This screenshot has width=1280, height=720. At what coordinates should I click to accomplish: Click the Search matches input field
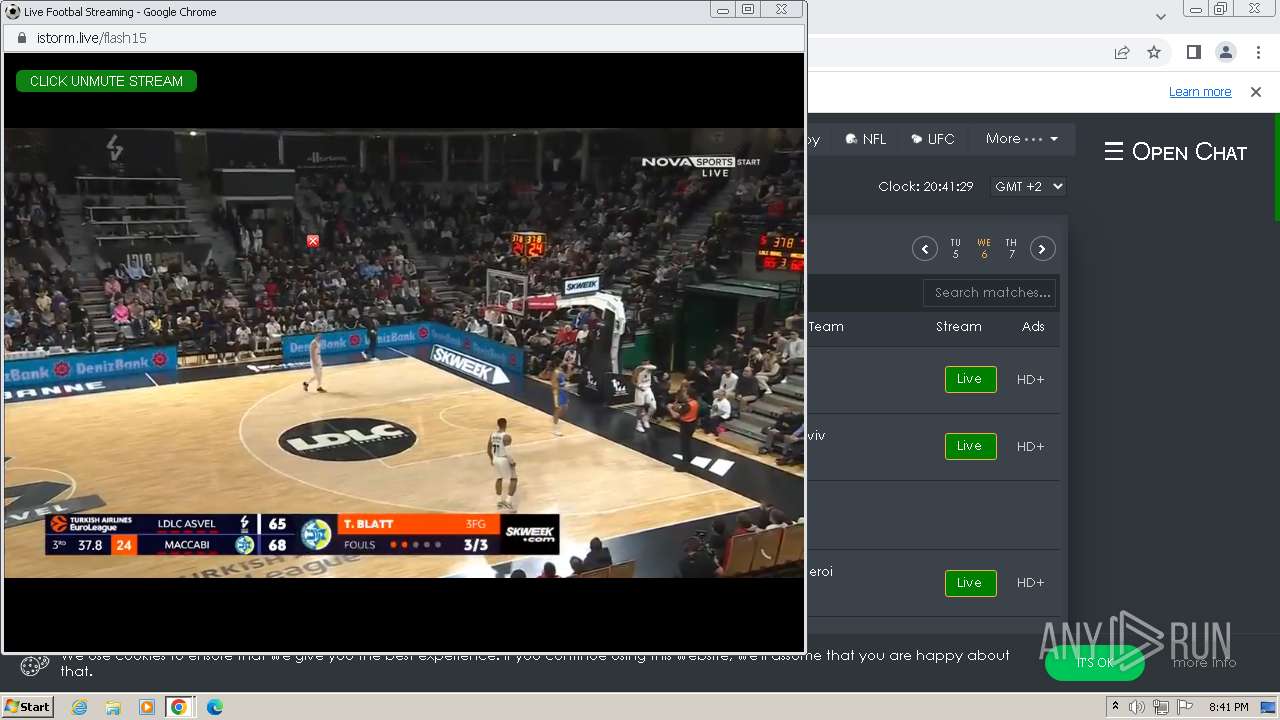pyautogui.click(x=990, y=293)
